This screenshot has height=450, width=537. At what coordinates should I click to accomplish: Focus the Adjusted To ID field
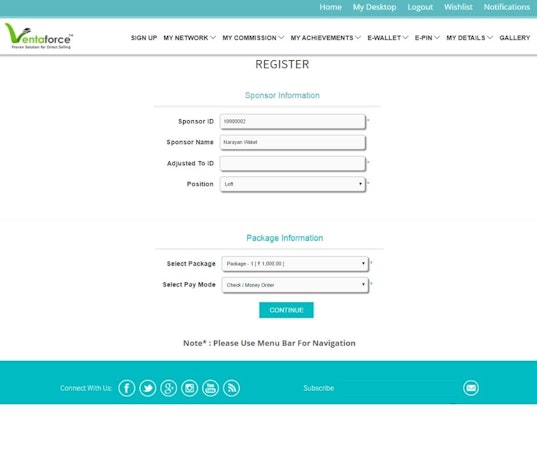[x=293, y=163]
